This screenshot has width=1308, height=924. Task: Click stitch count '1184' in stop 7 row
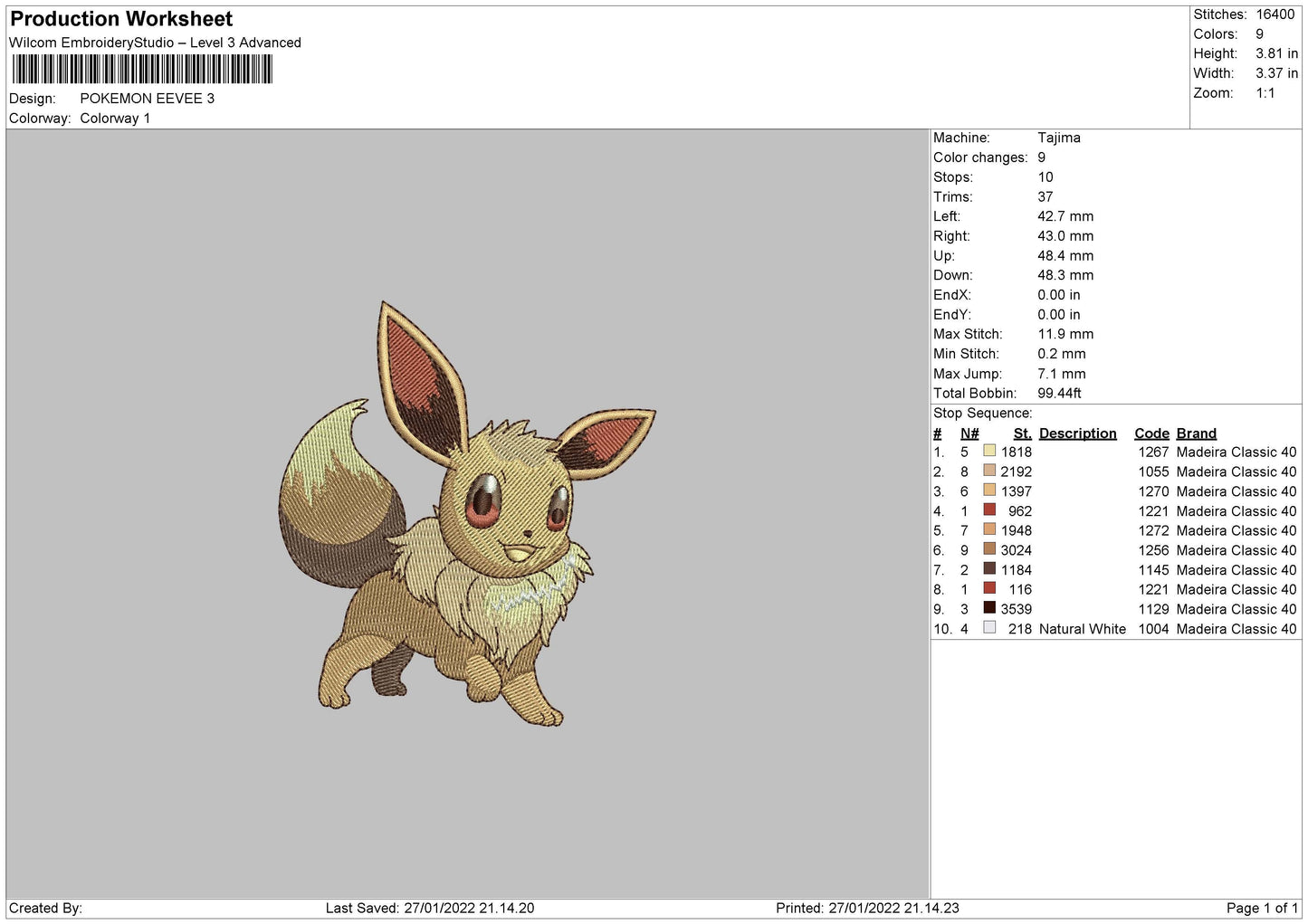click(1017, 570)
